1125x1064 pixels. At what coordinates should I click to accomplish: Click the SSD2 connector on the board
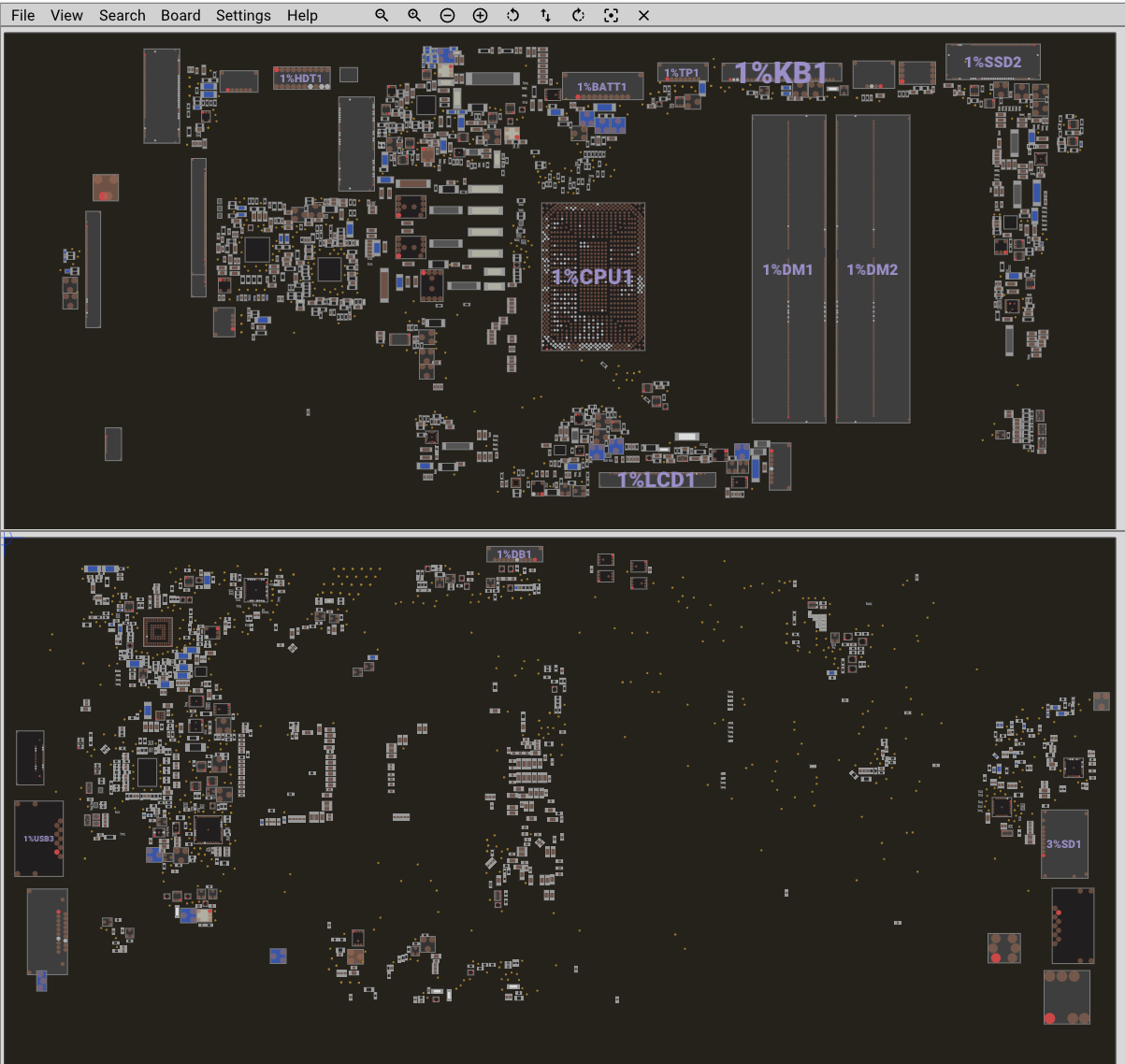click(x=992, y=62)
